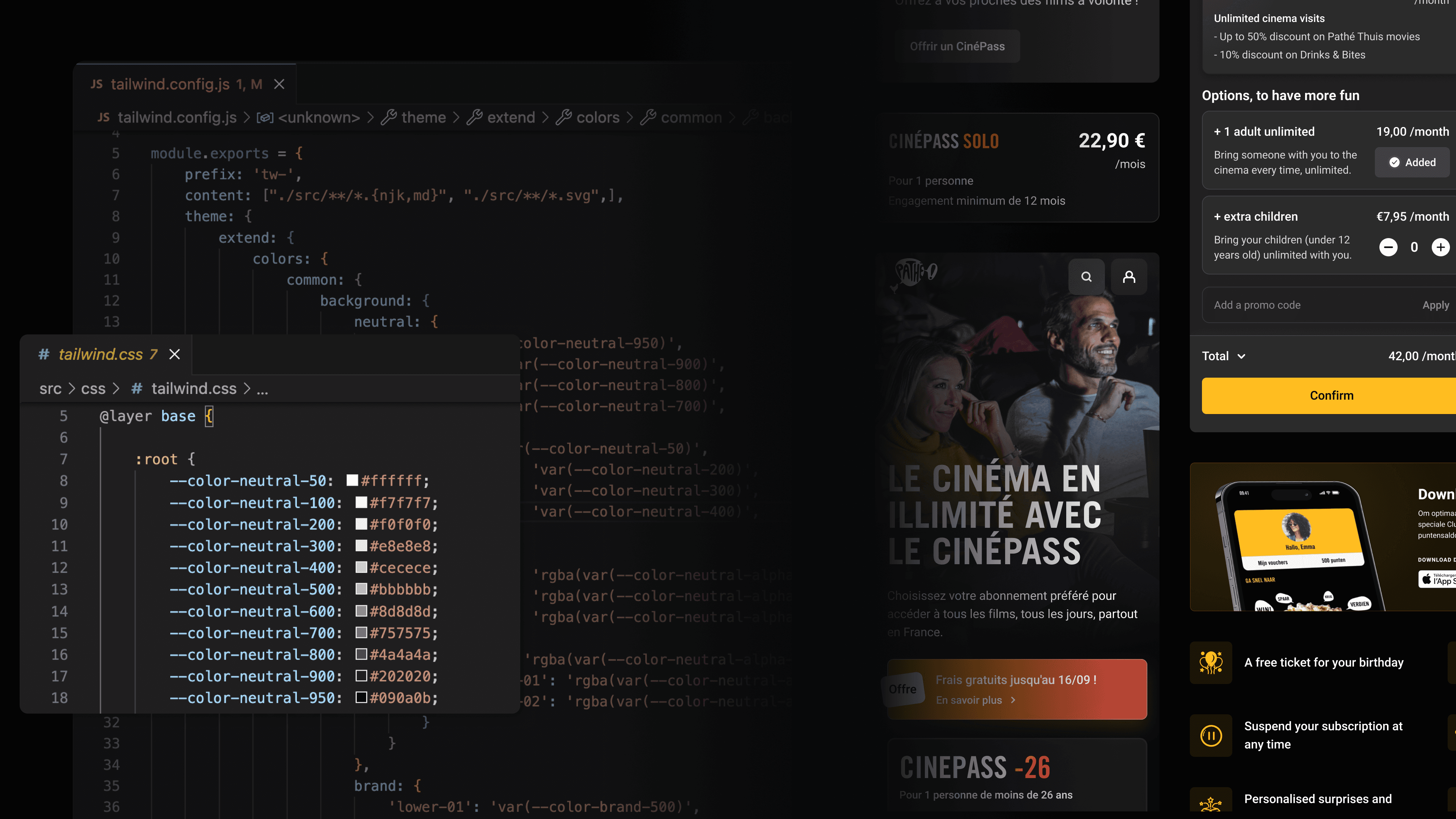Open color picker for #cecece swatch
The width and height of the screenshot is (1456, 819).
pos(361,567)
